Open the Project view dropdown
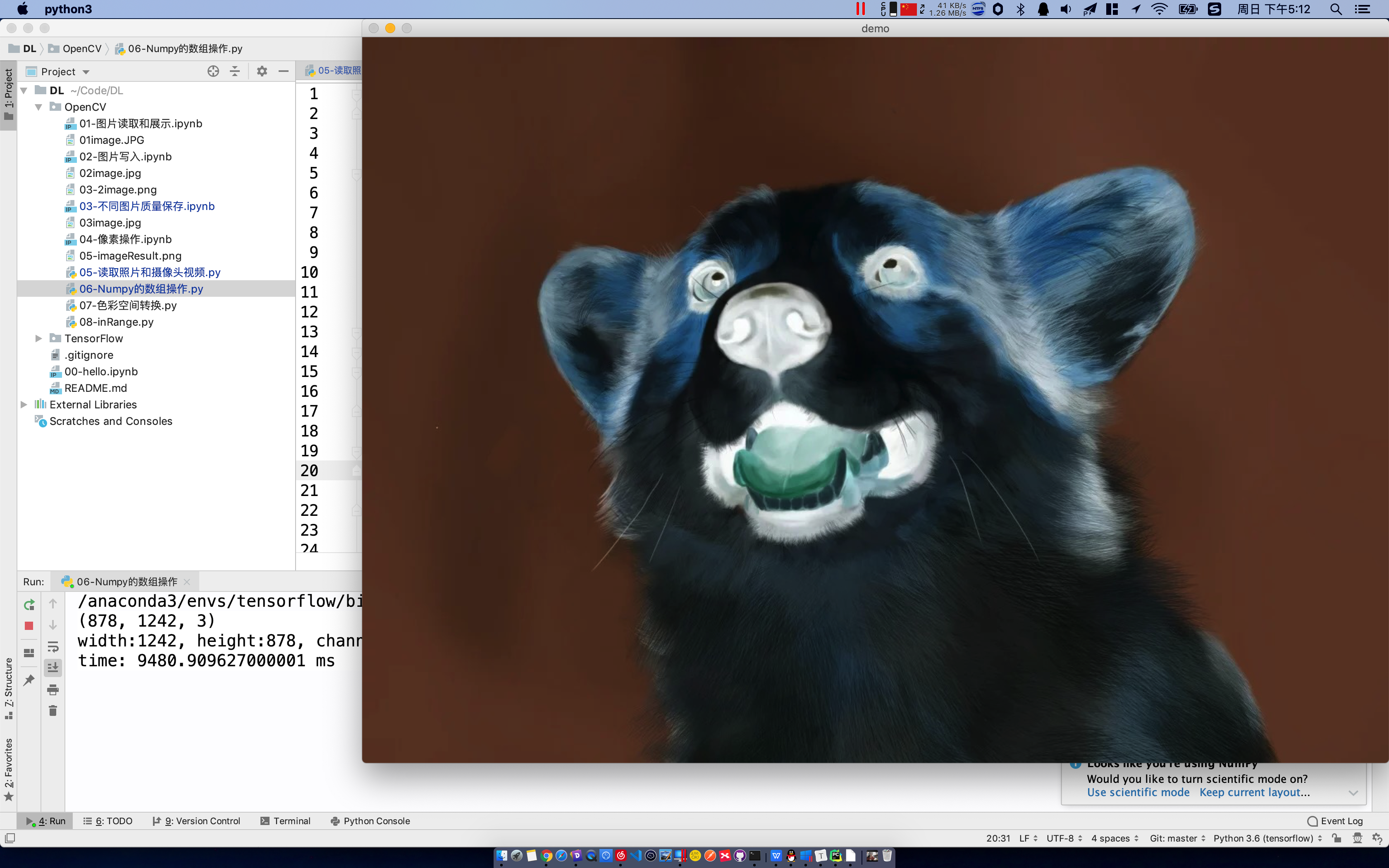 pyautogui.click(x=86, y=72)
